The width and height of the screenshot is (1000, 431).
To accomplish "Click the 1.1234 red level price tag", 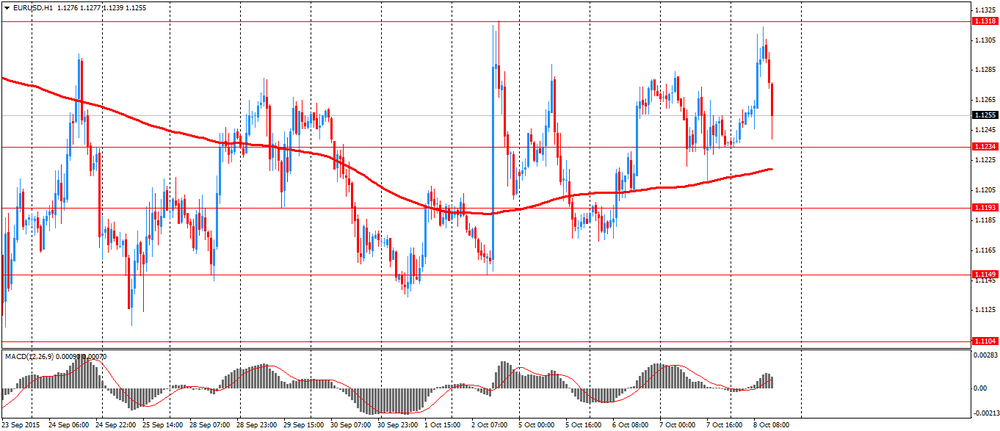I will tap(985, 147).
